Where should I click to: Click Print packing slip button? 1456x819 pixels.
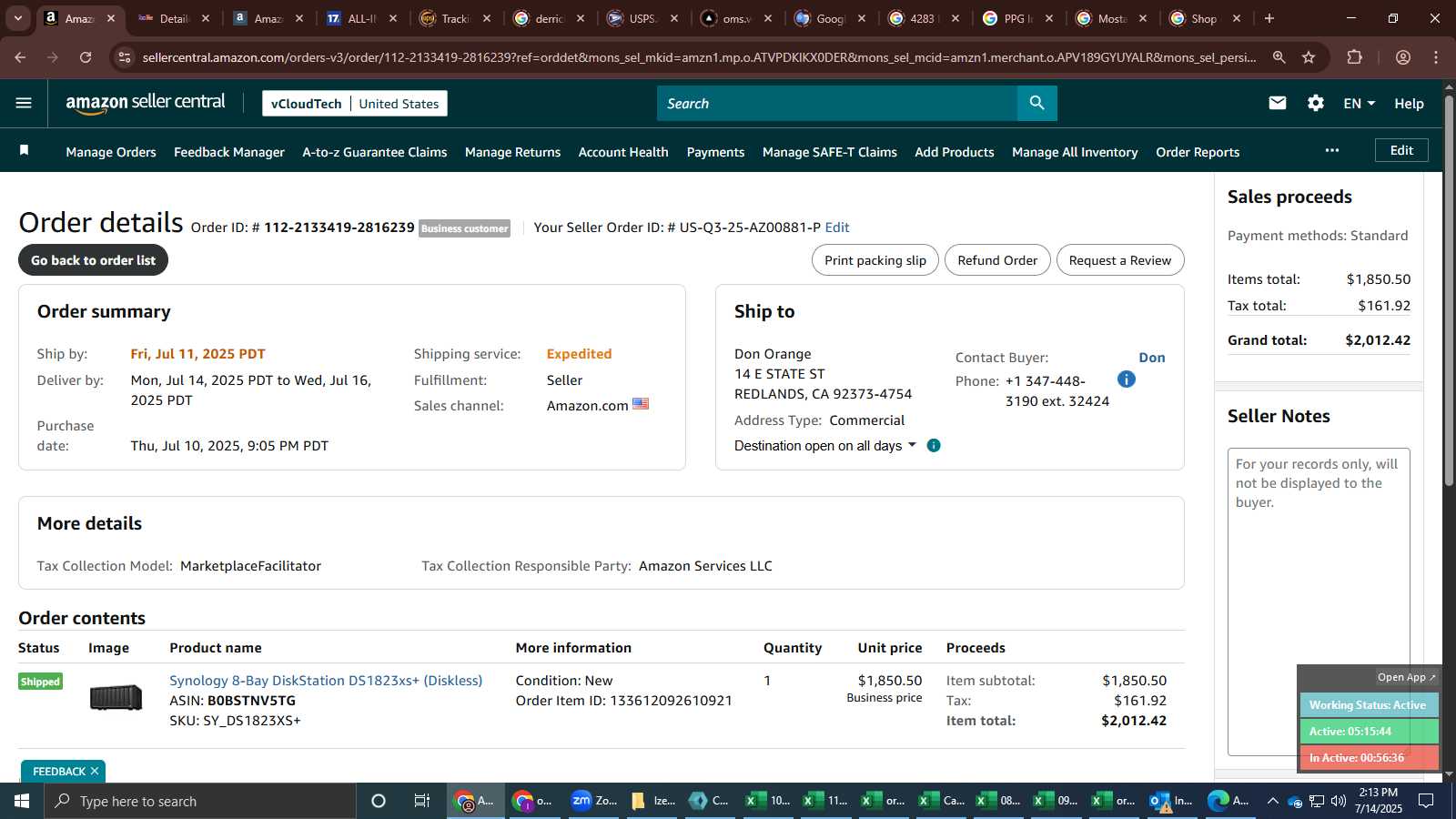[x=875, y=260]
